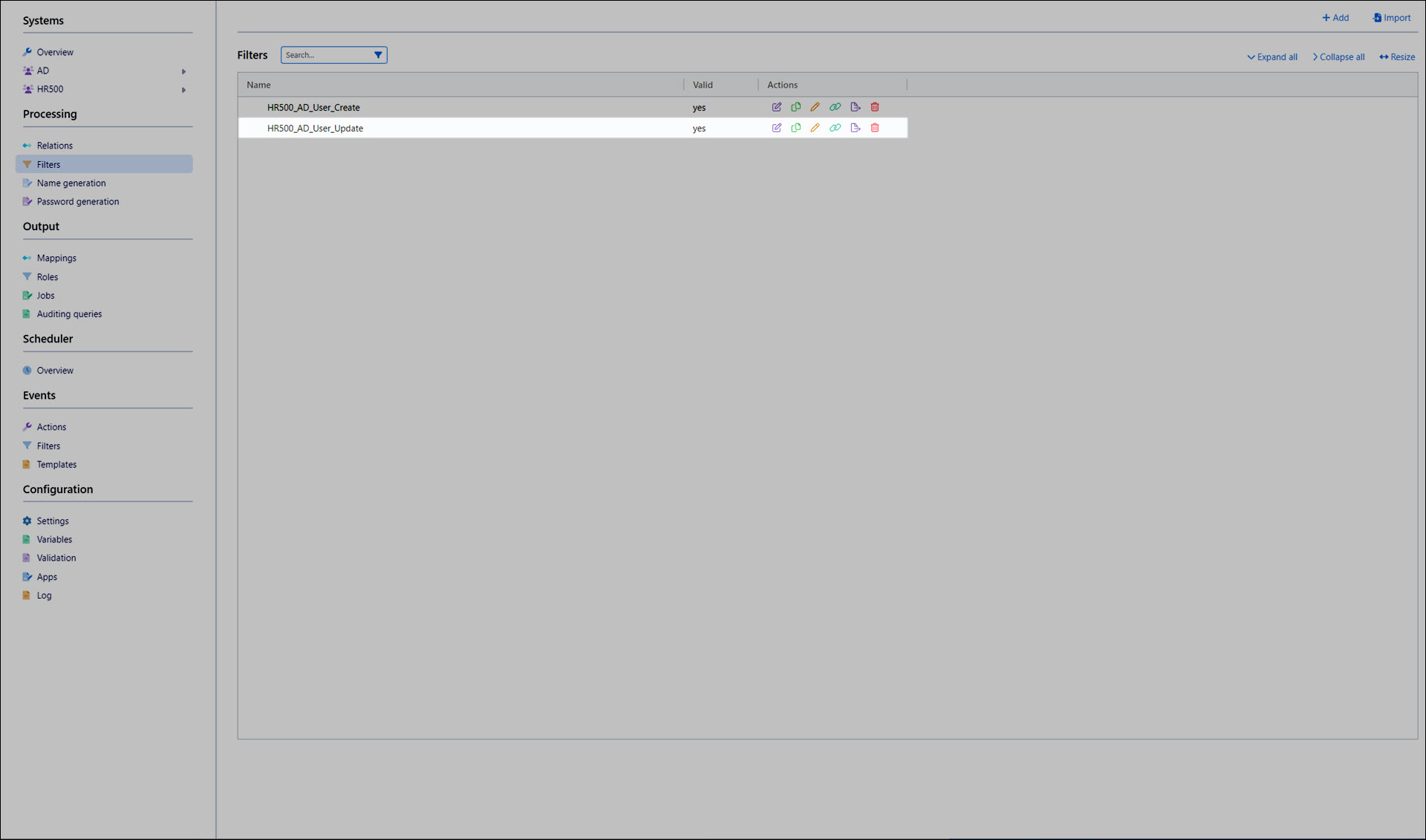Delete HR500_AD_User_Update with the red trash icon

click(x=875, y=128)
